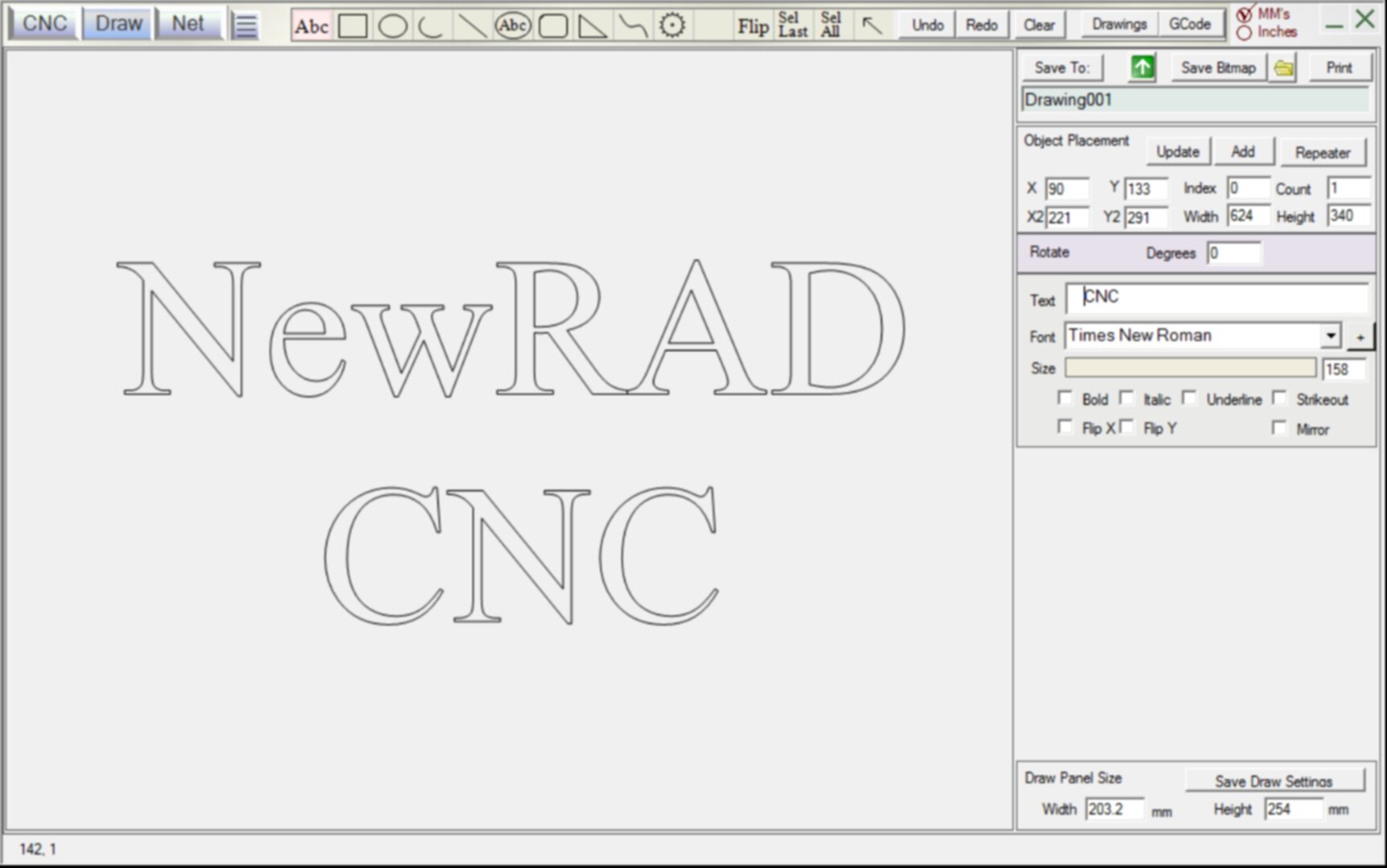Click the Count field
Screen dimensions: 1387x868
1348,188
